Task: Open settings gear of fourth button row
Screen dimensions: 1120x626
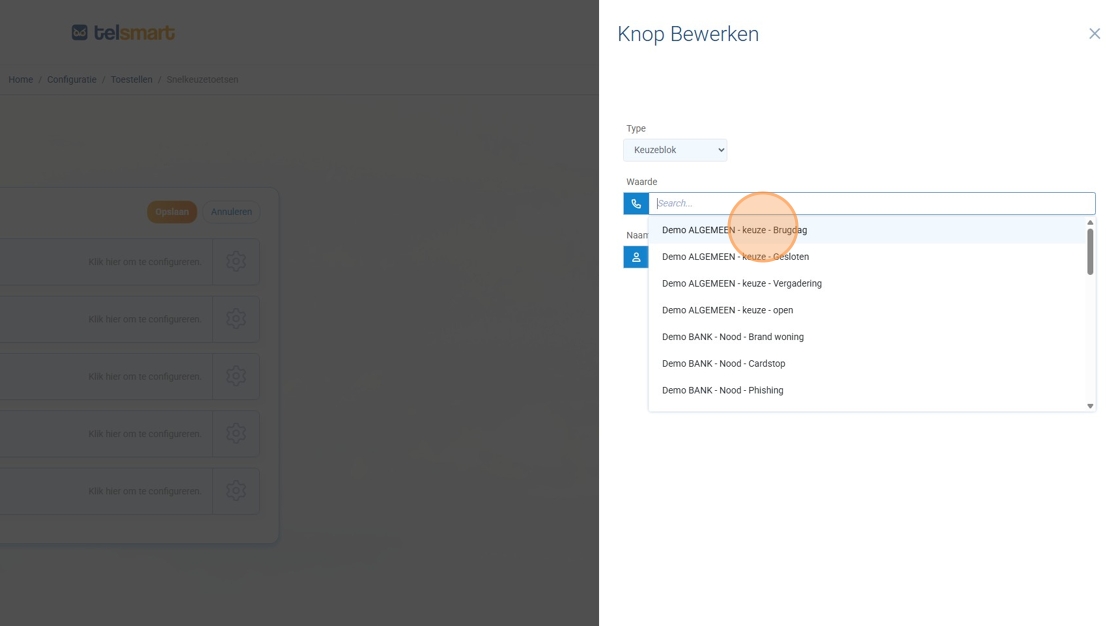Action: tap(236, 434)
